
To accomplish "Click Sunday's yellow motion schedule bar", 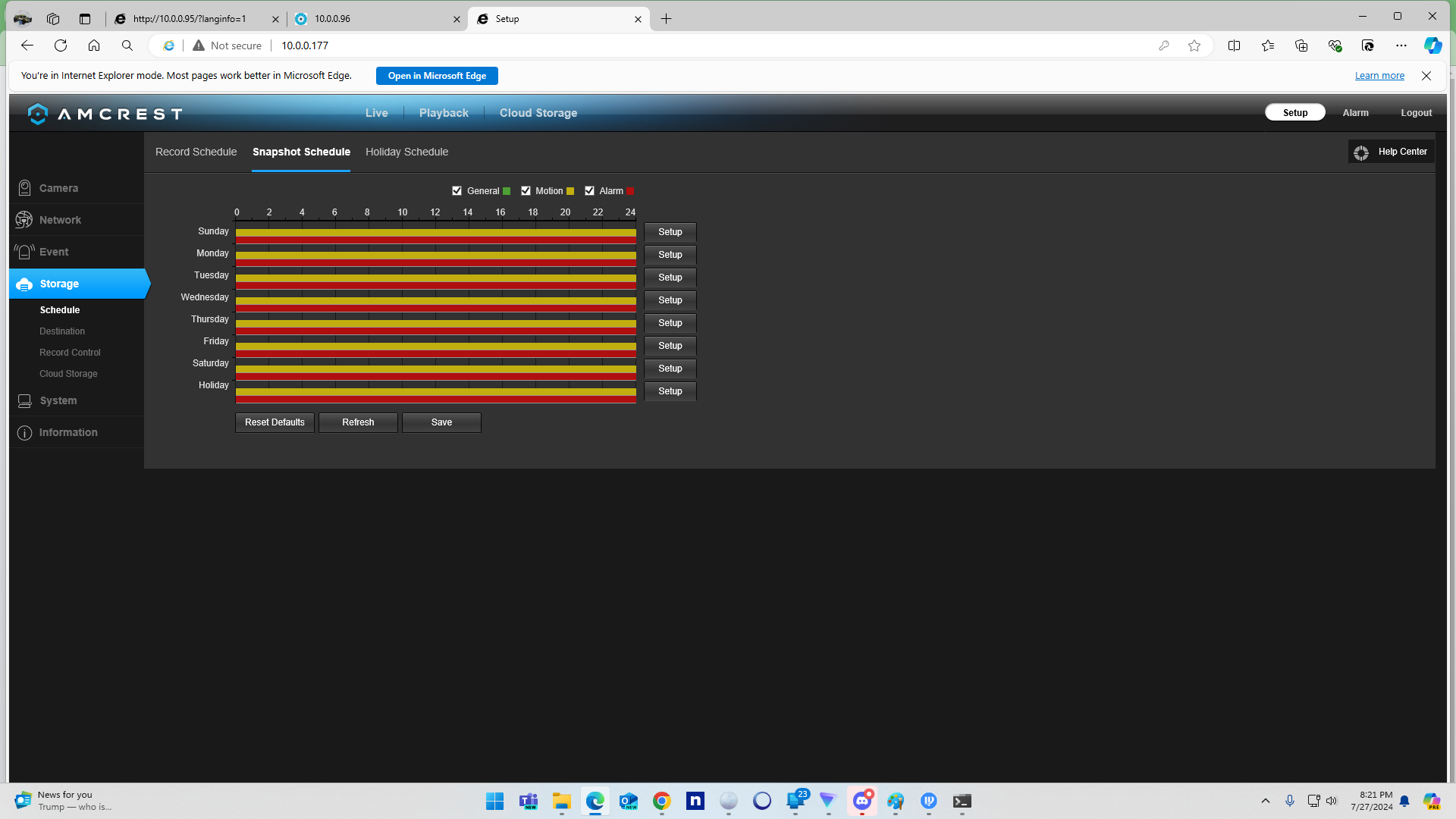I will click(x=436, y=233).
